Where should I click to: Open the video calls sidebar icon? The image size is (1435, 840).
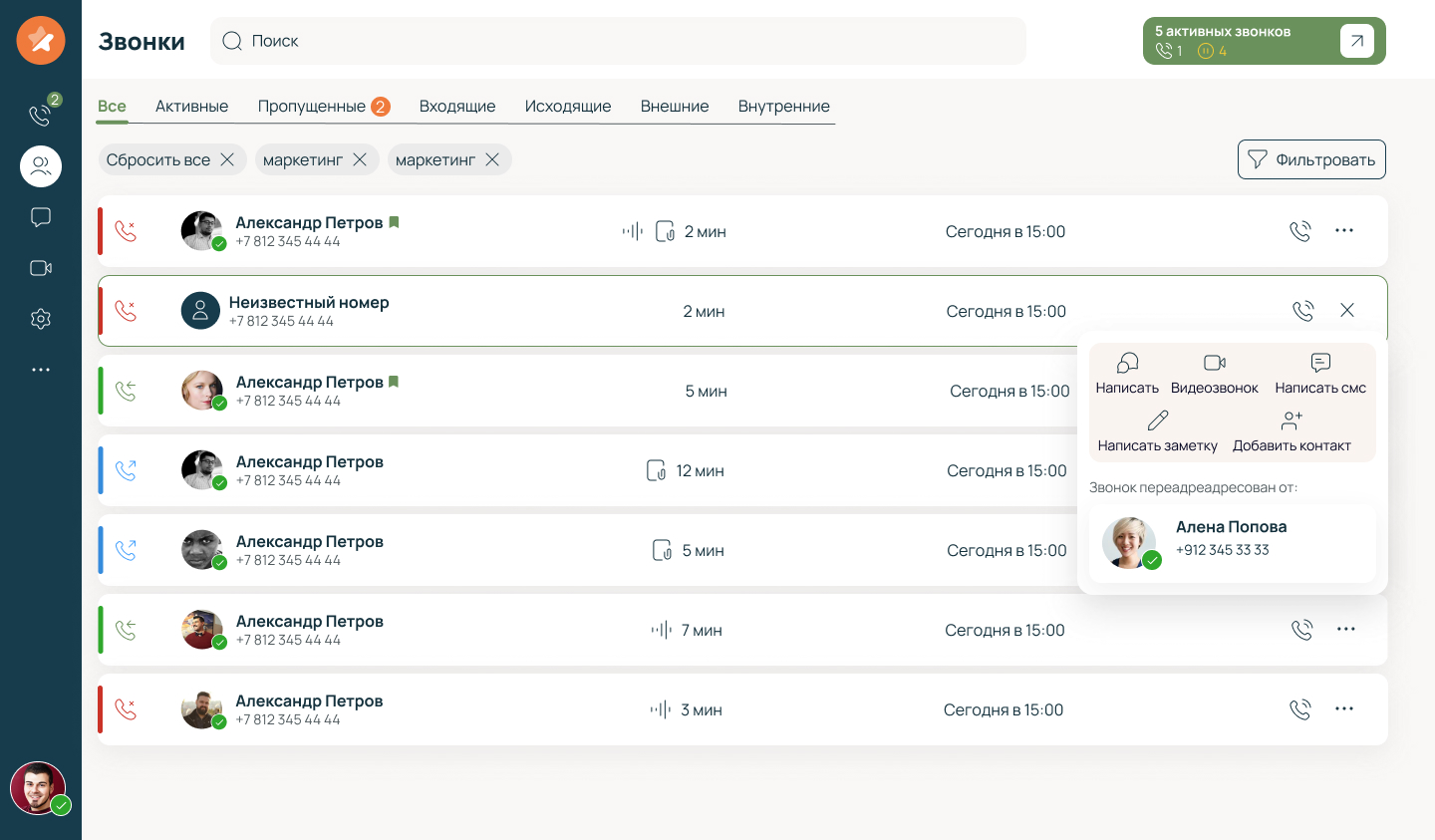[41, 268]
